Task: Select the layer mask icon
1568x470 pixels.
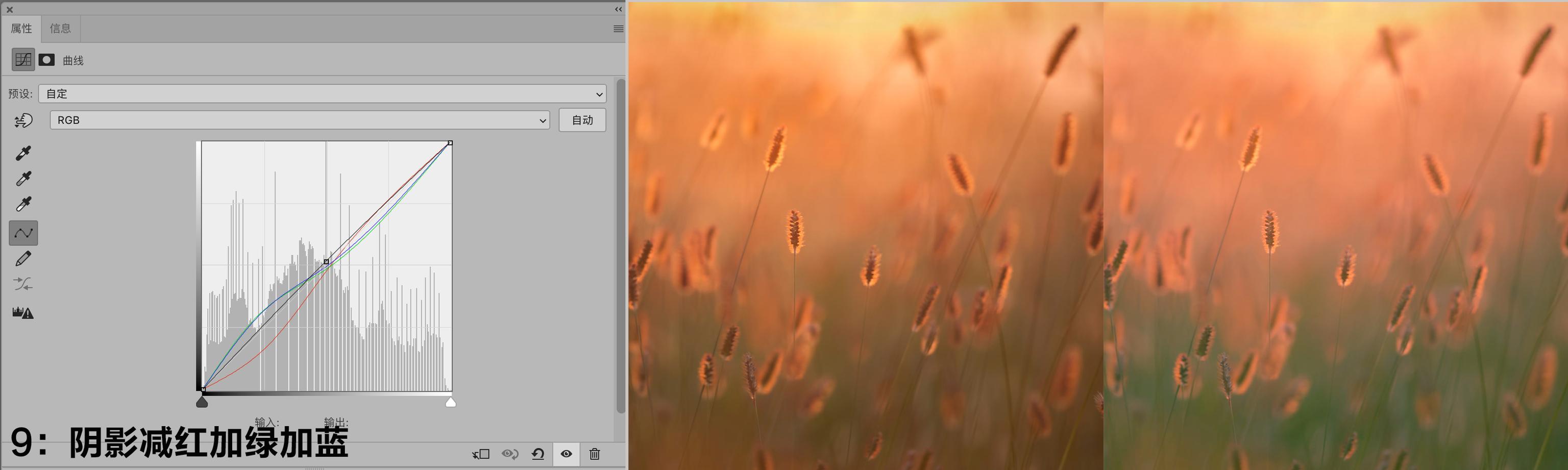Action: click(47, 60)
